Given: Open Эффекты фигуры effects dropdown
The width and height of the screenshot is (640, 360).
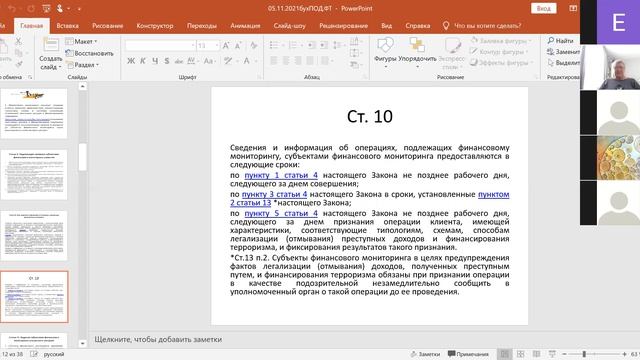Looking at the screenshot, I should pyautogui.click(x=501, y=63).
